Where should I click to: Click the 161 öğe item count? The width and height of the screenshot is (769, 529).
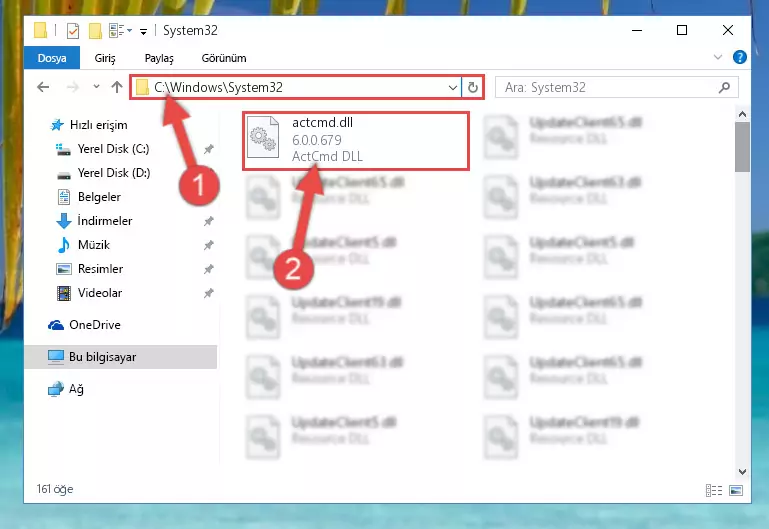point(55,489)
